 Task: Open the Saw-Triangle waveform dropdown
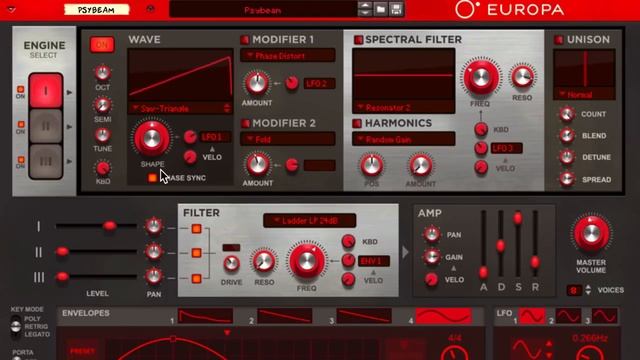pos(180,109)
